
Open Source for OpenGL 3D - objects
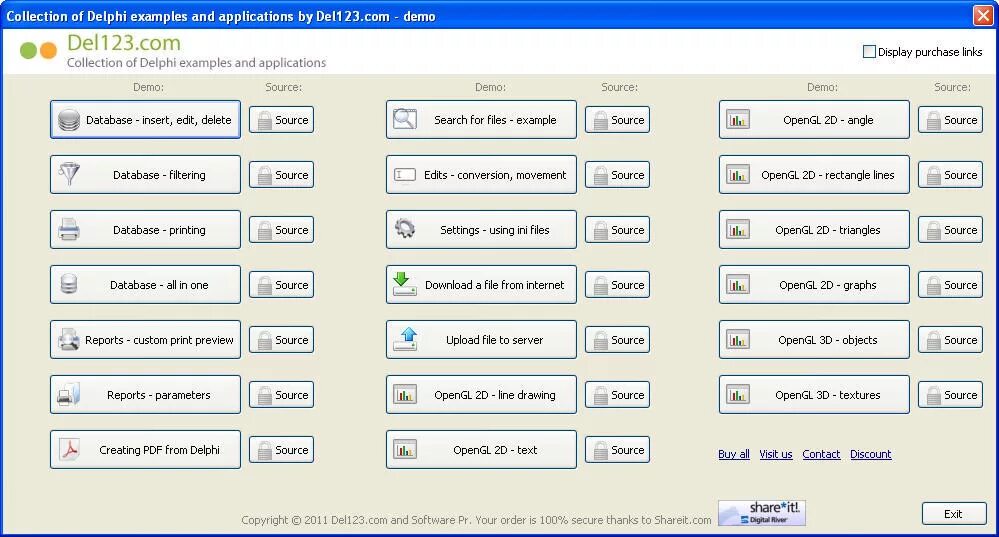(x=951, y=340)
